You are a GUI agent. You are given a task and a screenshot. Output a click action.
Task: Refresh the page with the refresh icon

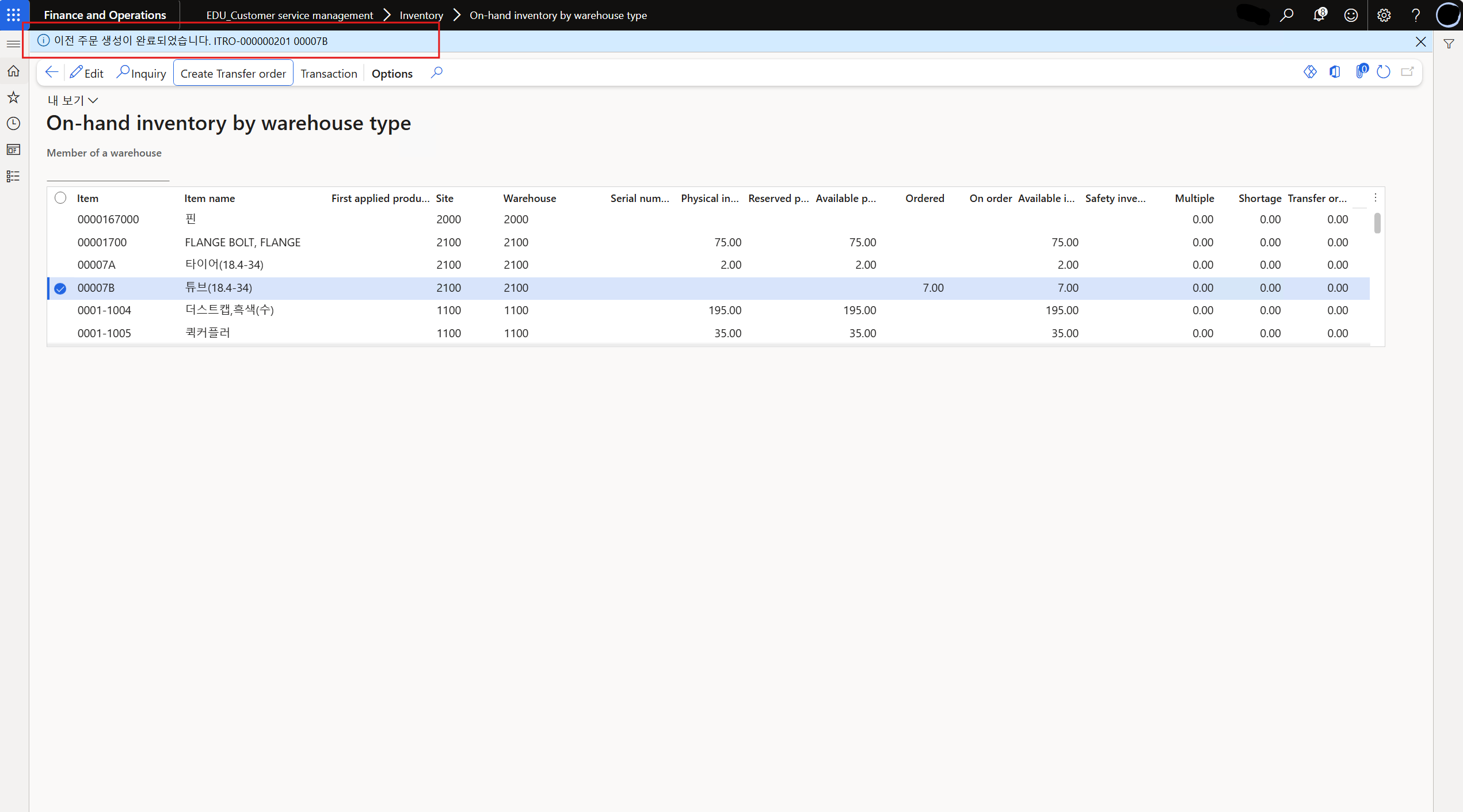[x=1384, y=73]
